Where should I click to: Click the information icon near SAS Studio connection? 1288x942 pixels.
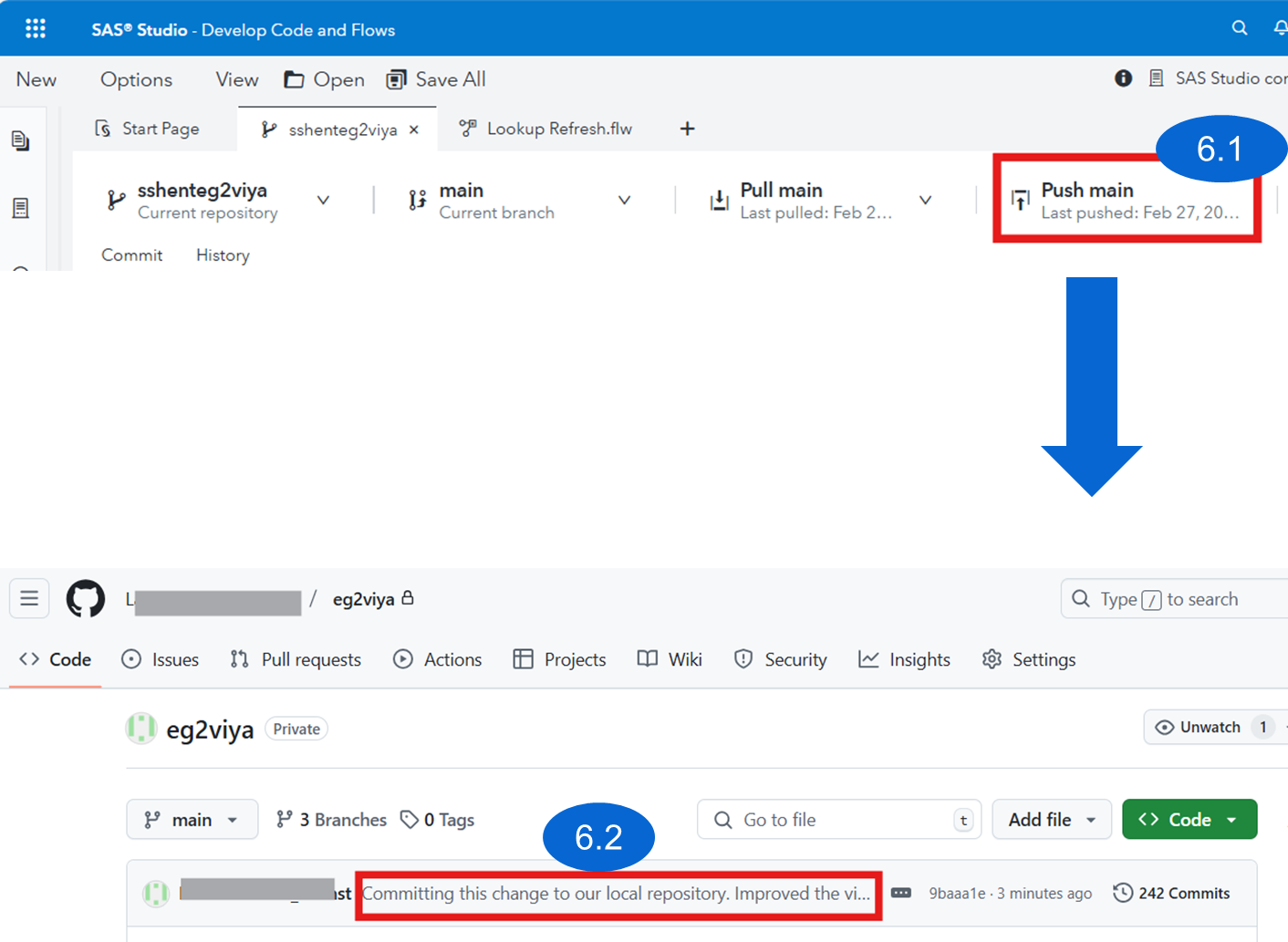[1123, 78]
